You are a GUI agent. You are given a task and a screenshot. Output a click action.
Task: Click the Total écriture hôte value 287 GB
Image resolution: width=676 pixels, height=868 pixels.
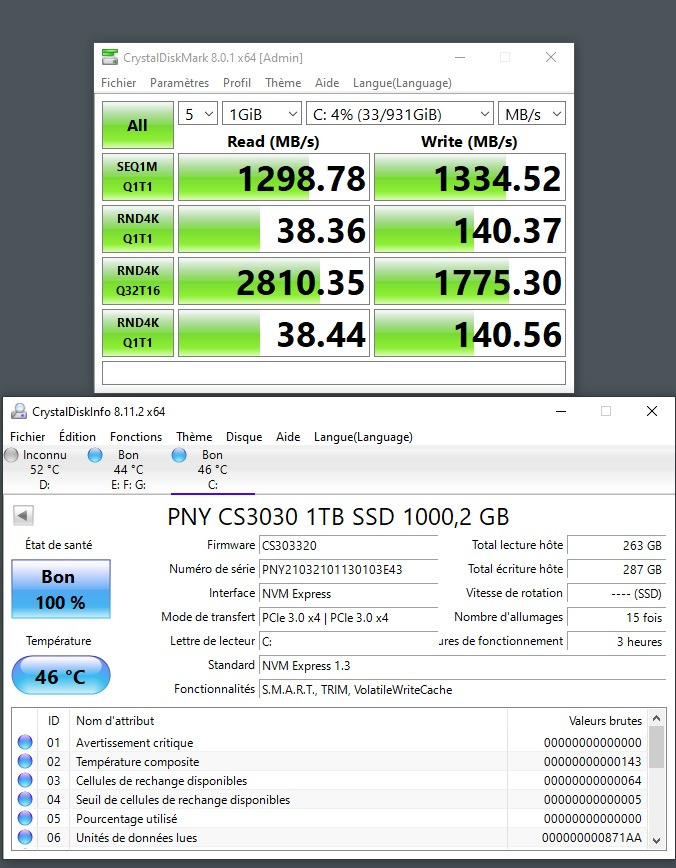(x=617, y=569)
